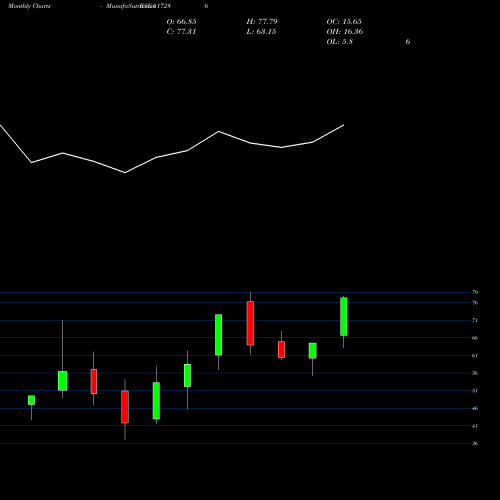This screenshot has width=500, height=500.
Task: Select the latest green candle closing near 77
Action: coord(344,316)
